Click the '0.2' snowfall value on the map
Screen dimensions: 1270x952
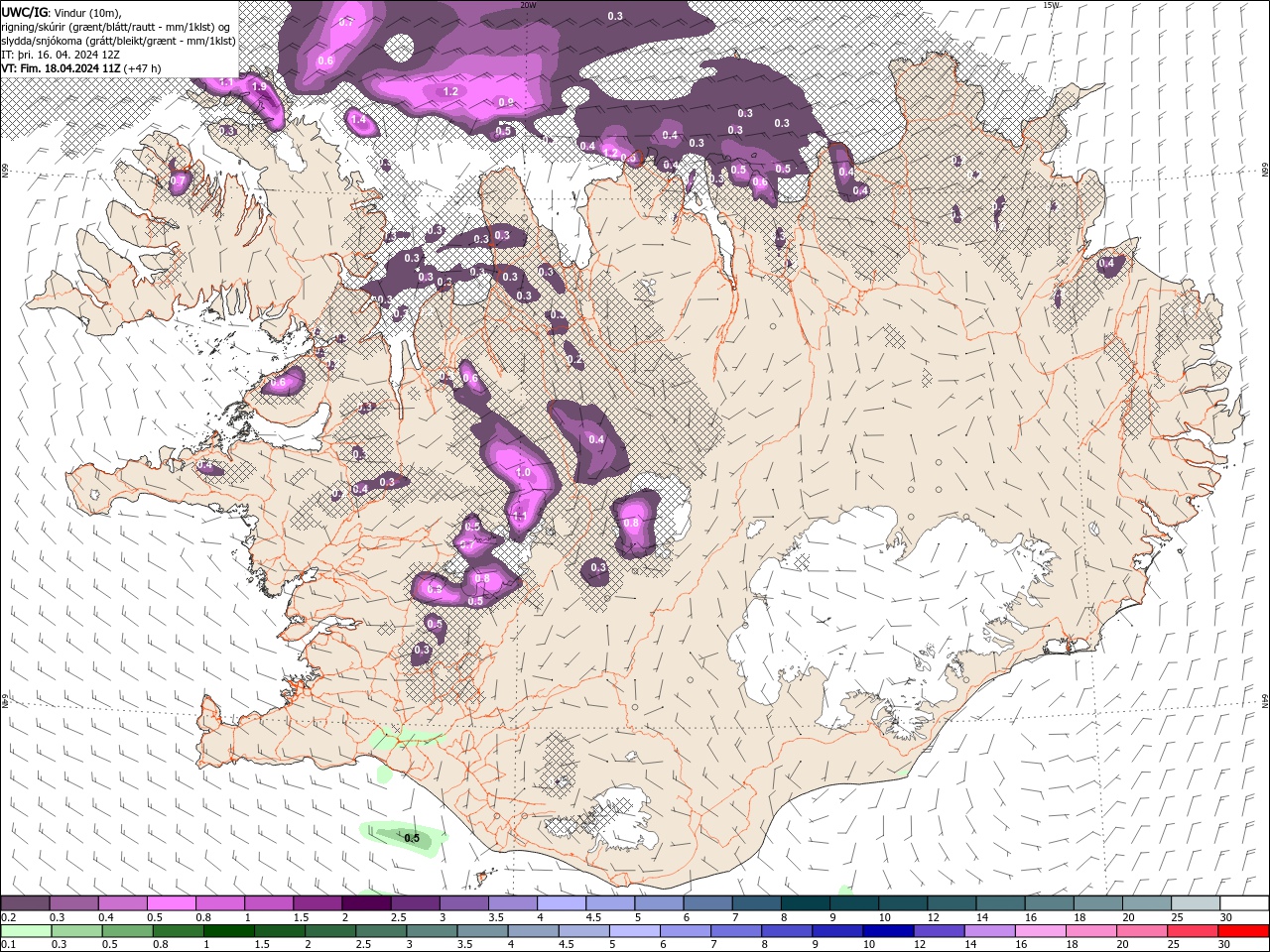(x=574, y=359)
